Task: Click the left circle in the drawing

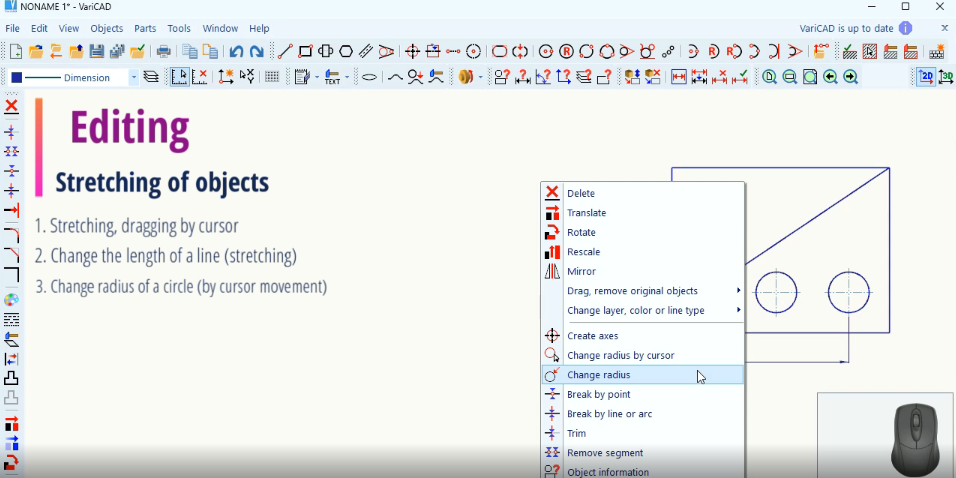Action: tap(776, 293)
